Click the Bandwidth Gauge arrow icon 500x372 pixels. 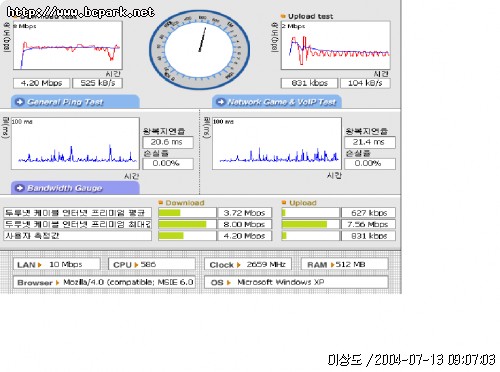[20, 188]
